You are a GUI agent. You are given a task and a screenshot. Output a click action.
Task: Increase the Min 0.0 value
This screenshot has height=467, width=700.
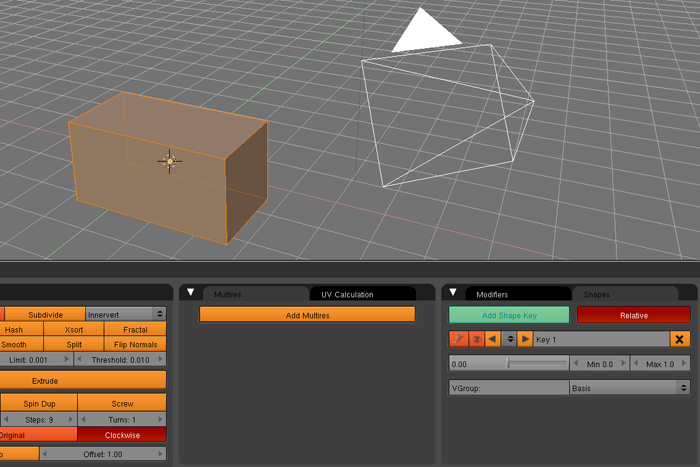(x=623, y=364)
